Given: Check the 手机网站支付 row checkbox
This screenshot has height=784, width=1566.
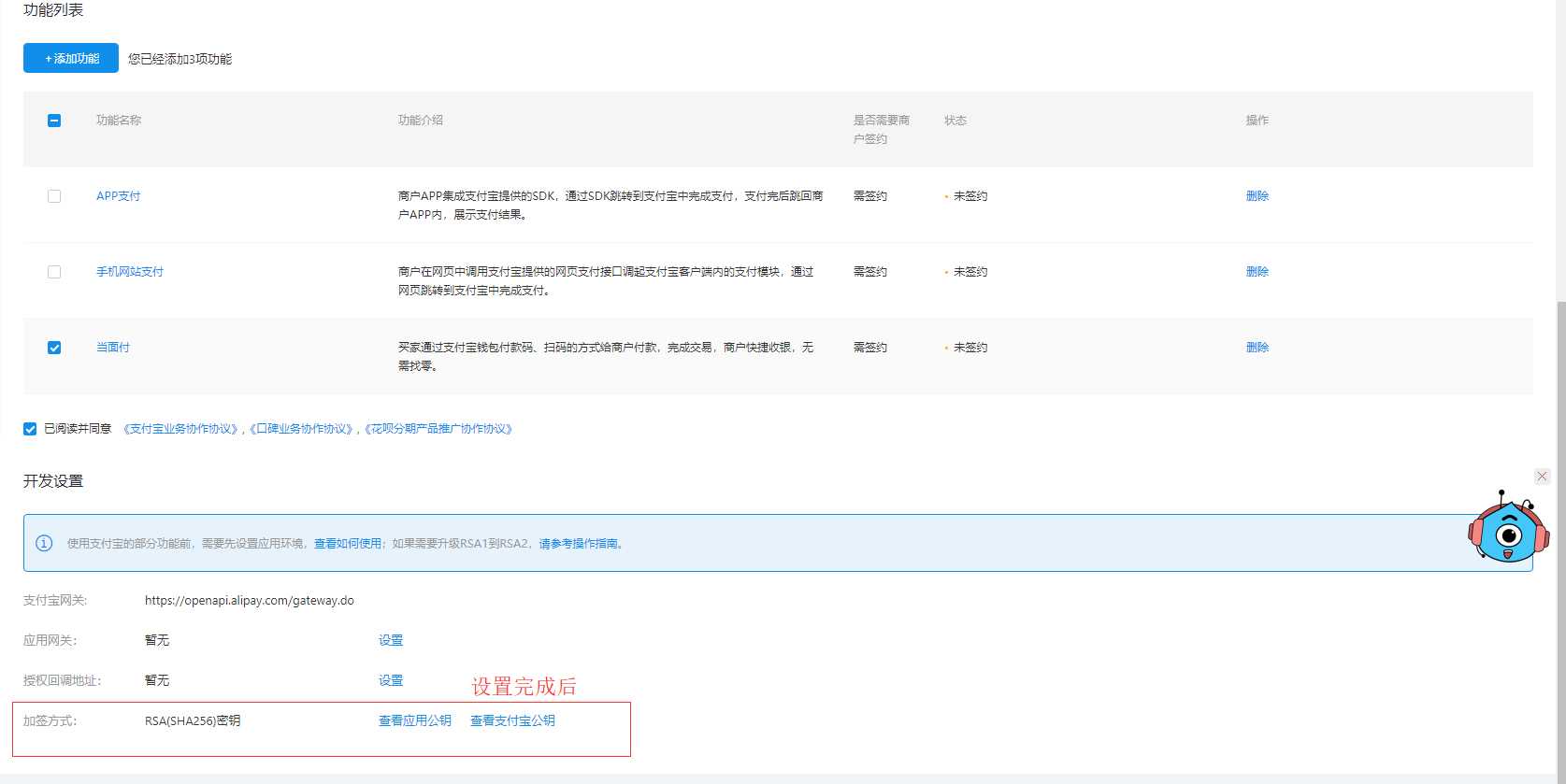Looking at the screenshot, I should 54,272.
